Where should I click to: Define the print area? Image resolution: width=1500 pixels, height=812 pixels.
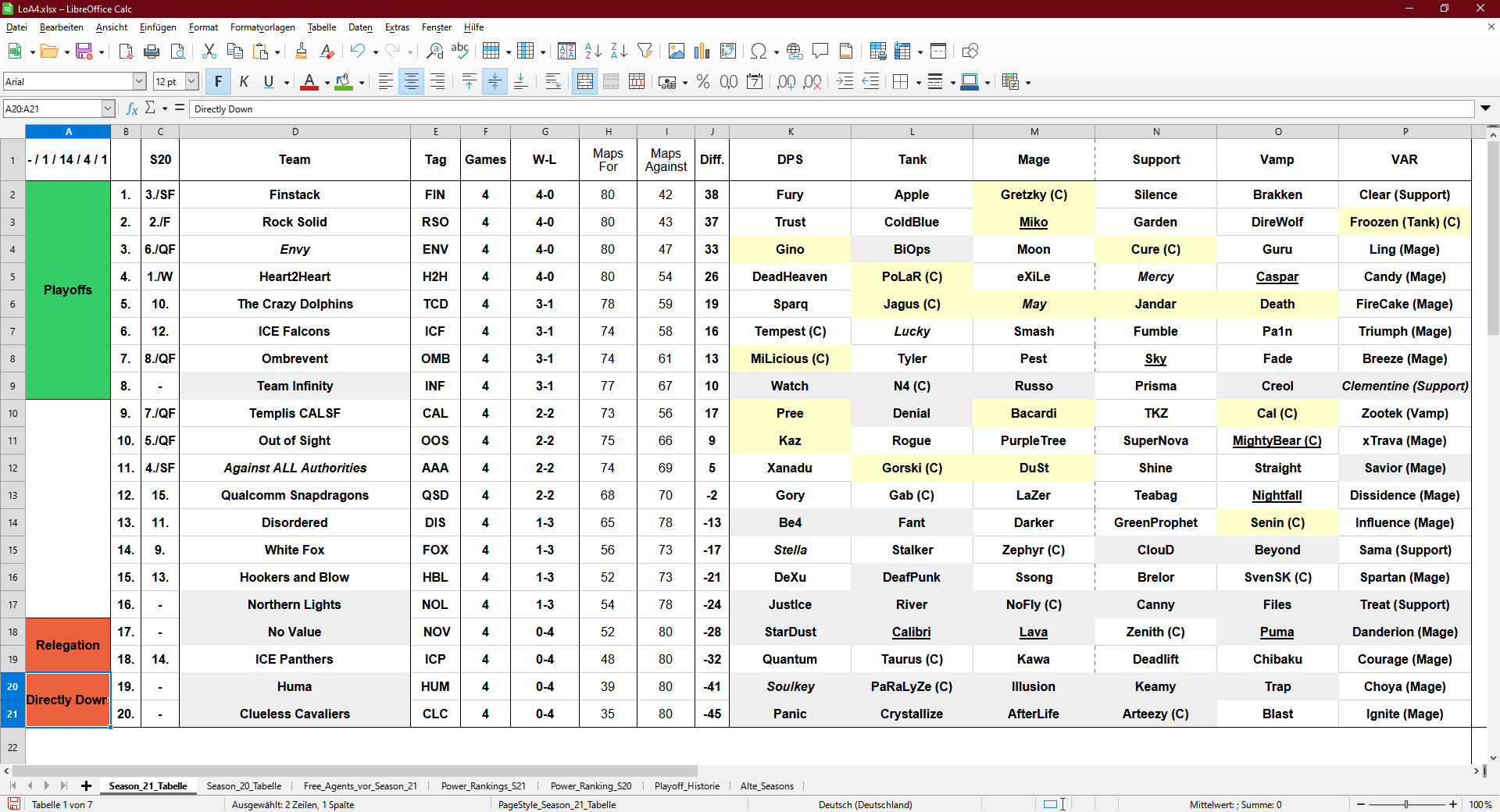point(878,52)
